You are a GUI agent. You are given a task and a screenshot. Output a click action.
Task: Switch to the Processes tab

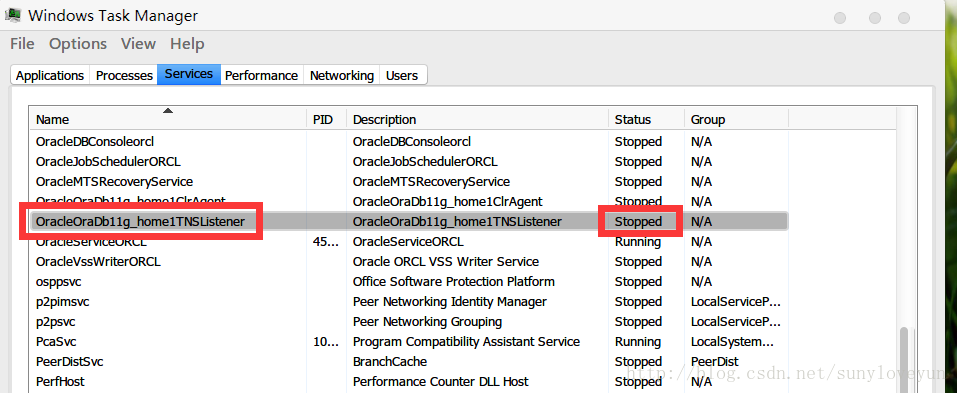pyautogui.click(x=124, y=76)
